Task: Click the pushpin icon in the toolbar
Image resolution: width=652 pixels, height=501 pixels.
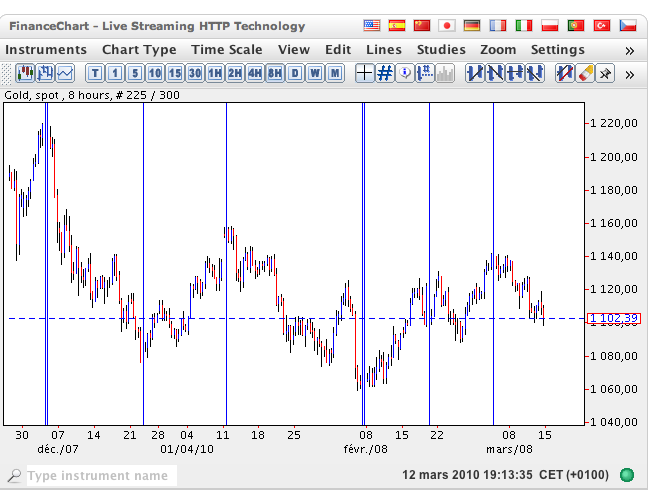Action: tap(605, 72)
